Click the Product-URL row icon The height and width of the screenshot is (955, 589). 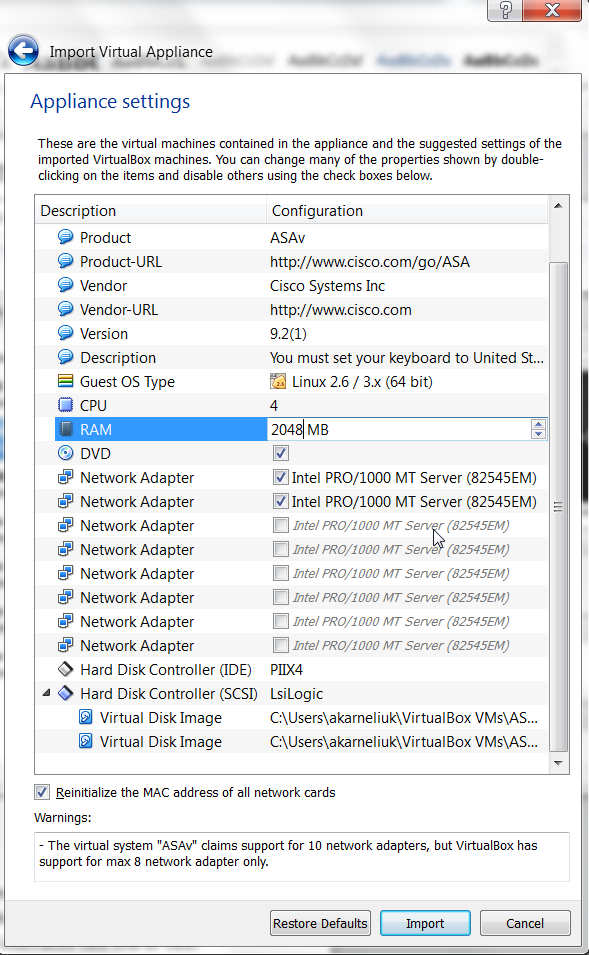(65, 261)
